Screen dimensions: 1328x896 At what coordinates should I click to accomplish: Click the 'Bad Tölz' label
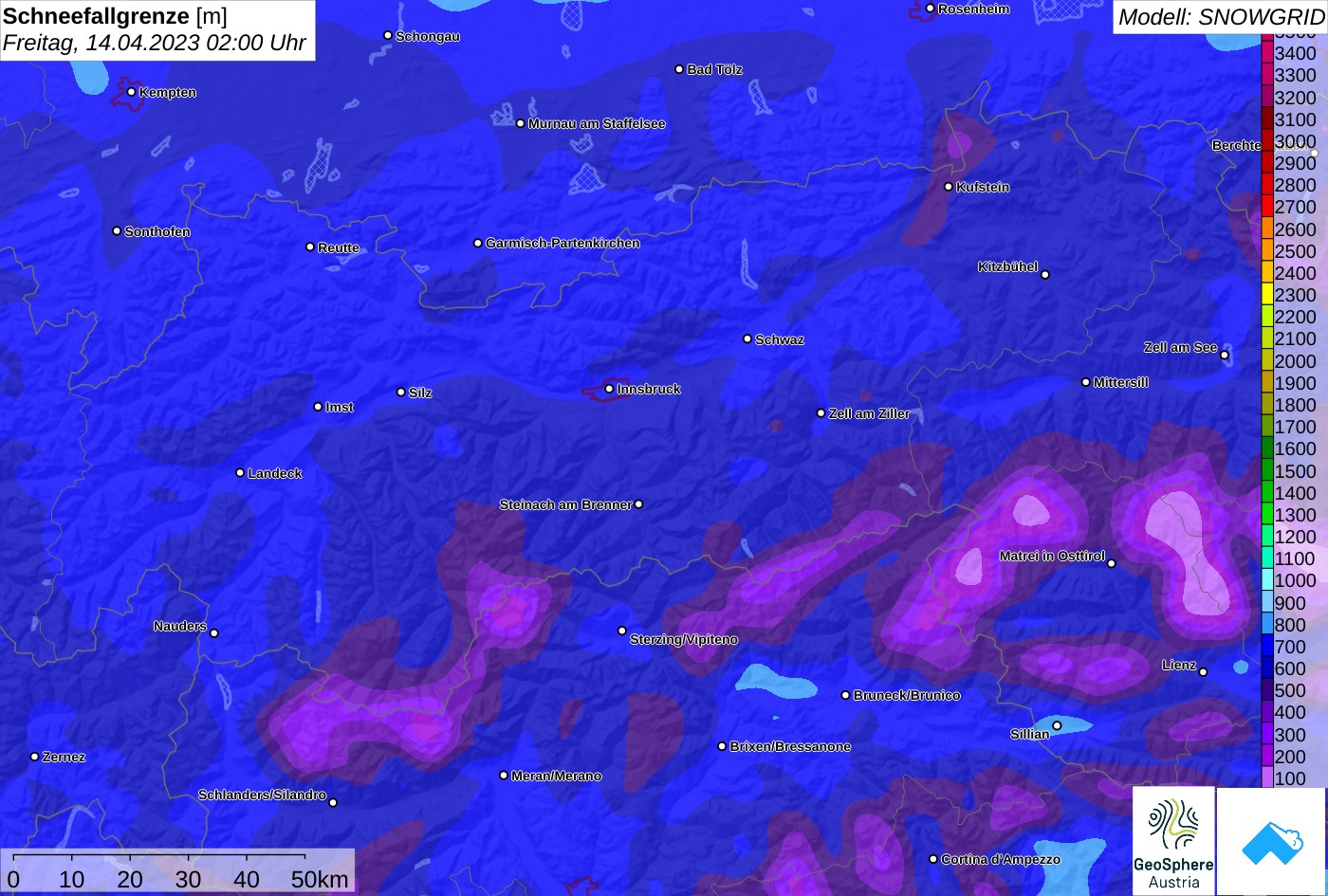pos(715,69)
